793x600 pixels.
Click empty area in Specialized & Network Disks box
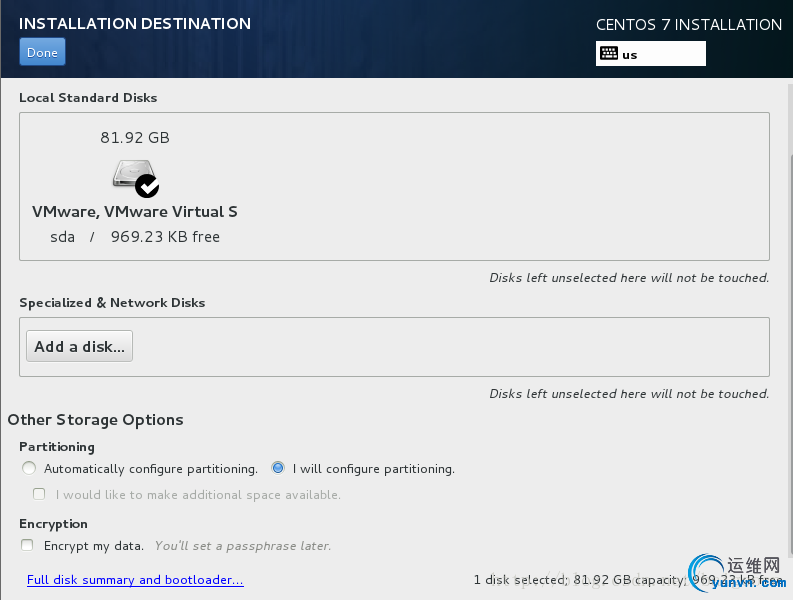tap(450, 347)
